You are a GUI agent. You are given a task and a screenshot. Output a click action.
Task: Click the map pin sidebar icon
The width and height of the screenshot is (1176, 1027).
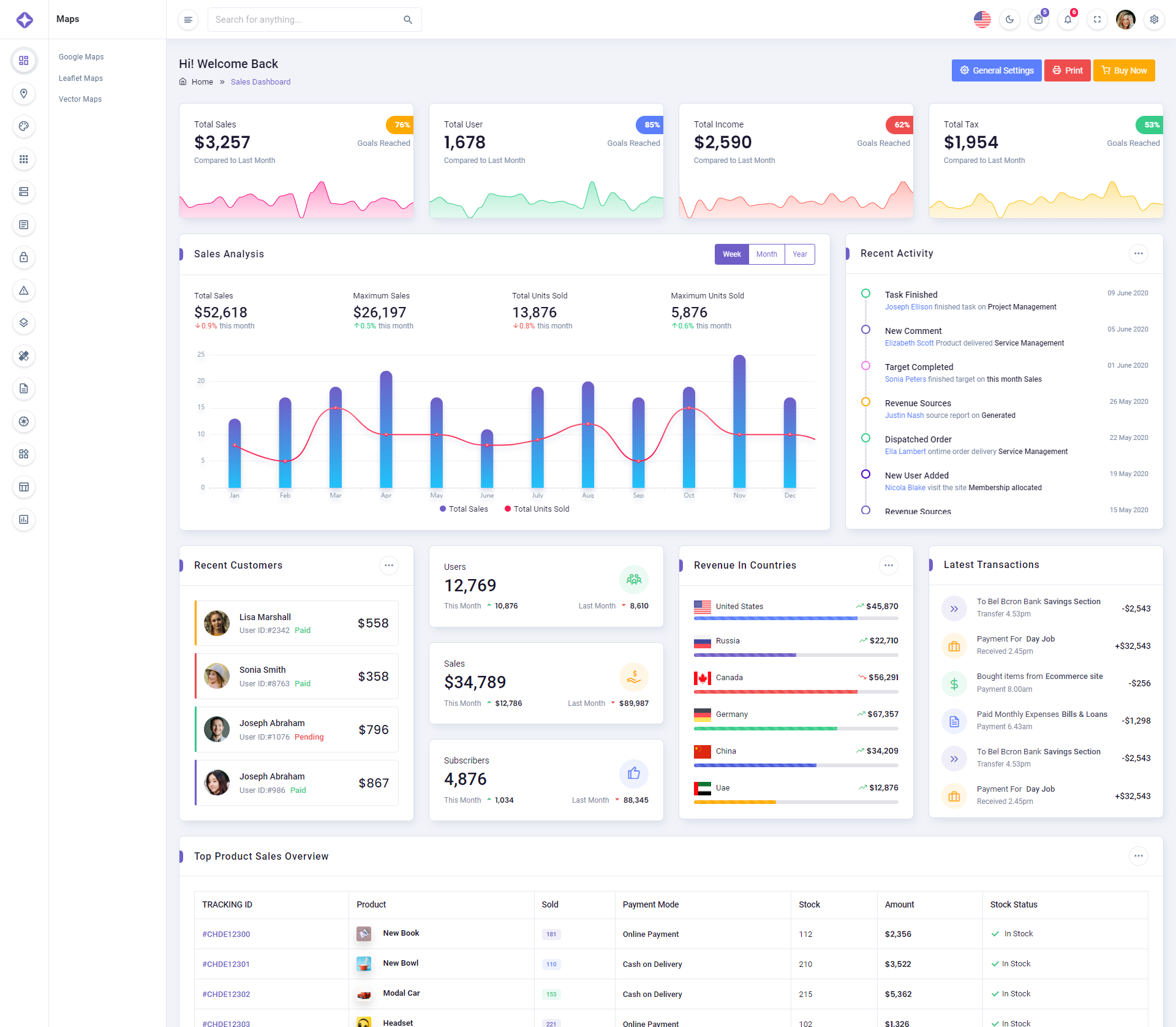(24, 94)
